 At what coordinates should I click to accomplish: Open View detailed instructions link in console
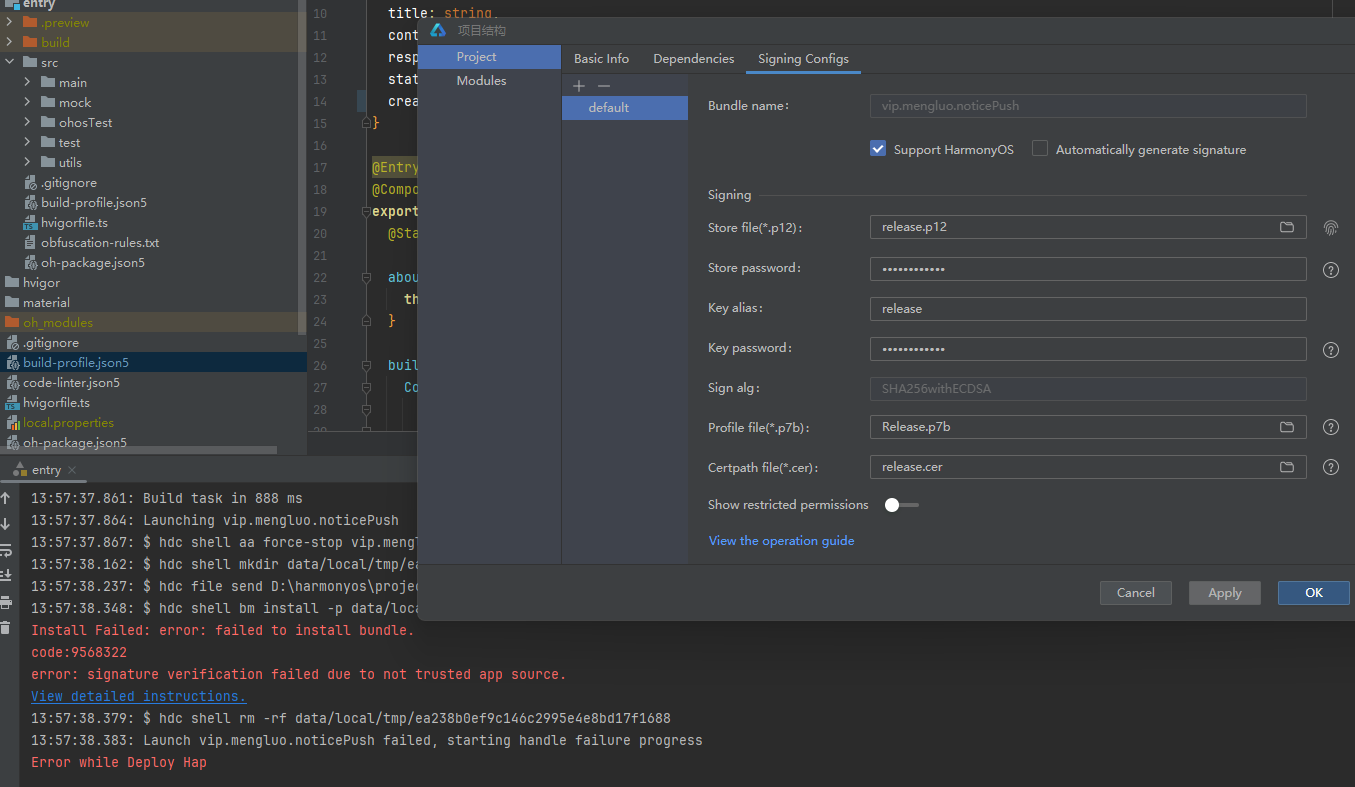(138, 696)
